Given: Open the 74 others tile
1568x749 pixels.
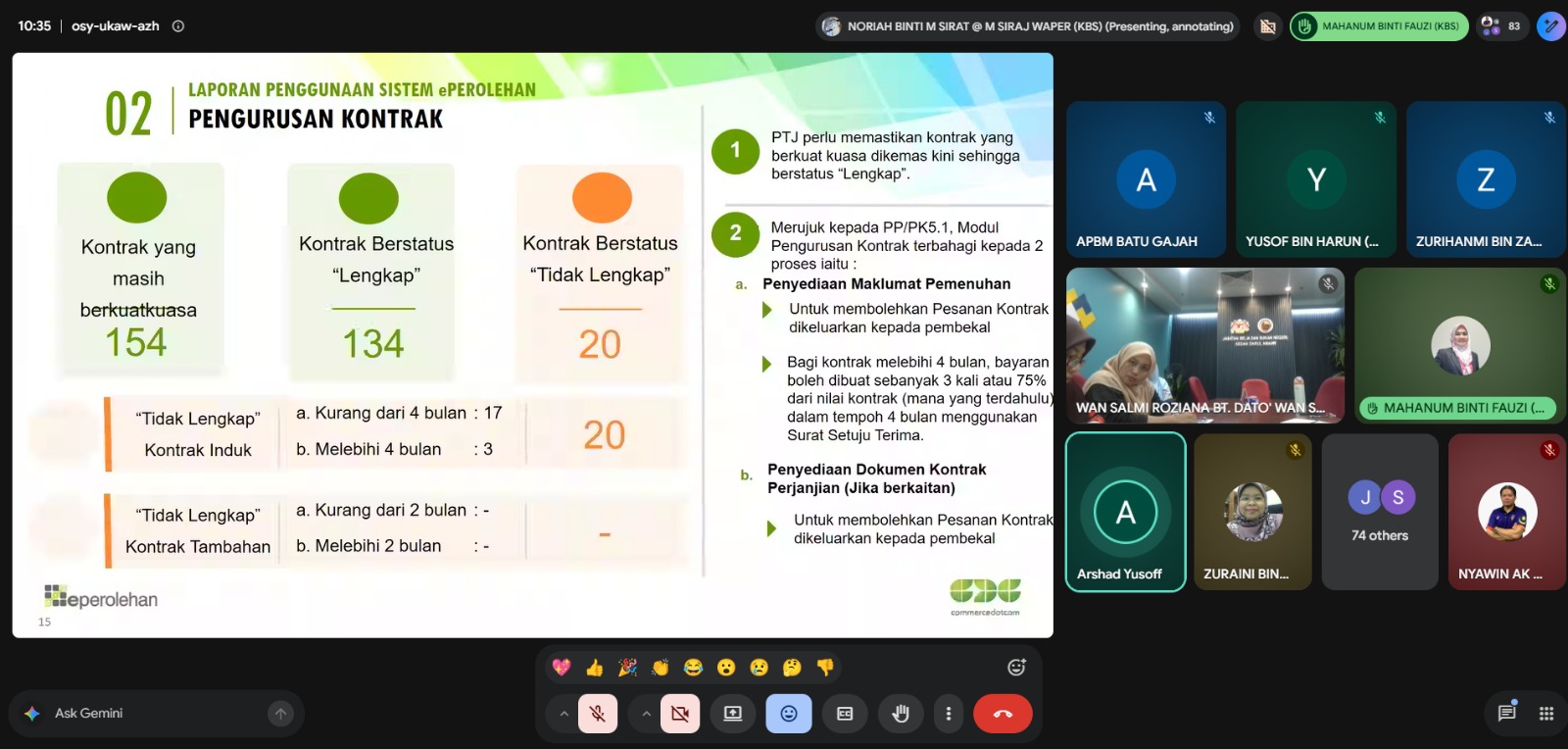Looking at the screenshot, I should pyautogui.click(x=1380, y=512).
